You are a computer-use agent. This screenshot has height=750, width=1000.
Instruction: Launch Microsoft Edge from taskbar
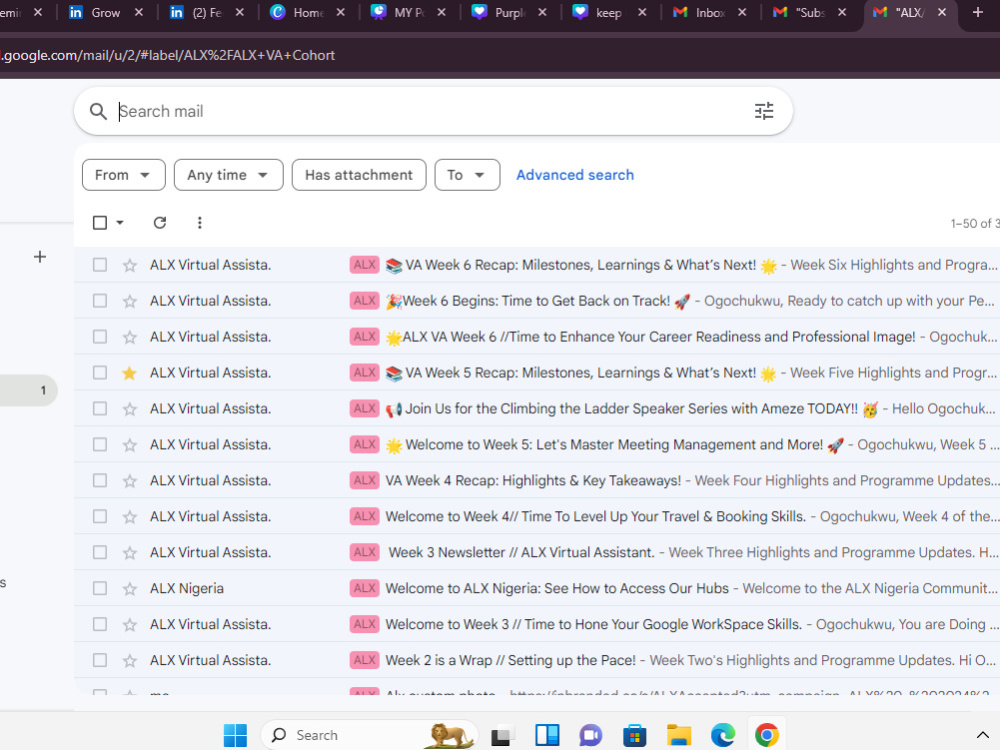pyautogui.click(x=723, y=735)
